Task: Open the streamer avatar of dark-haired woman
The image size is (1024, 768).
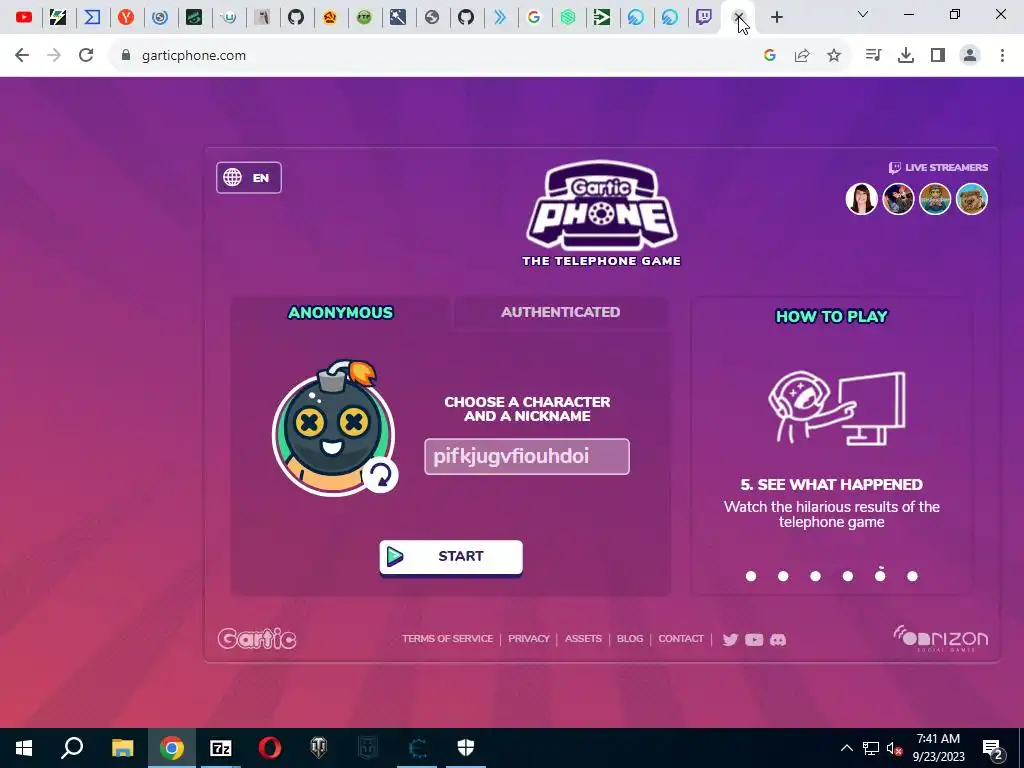Action: (861, 199)
